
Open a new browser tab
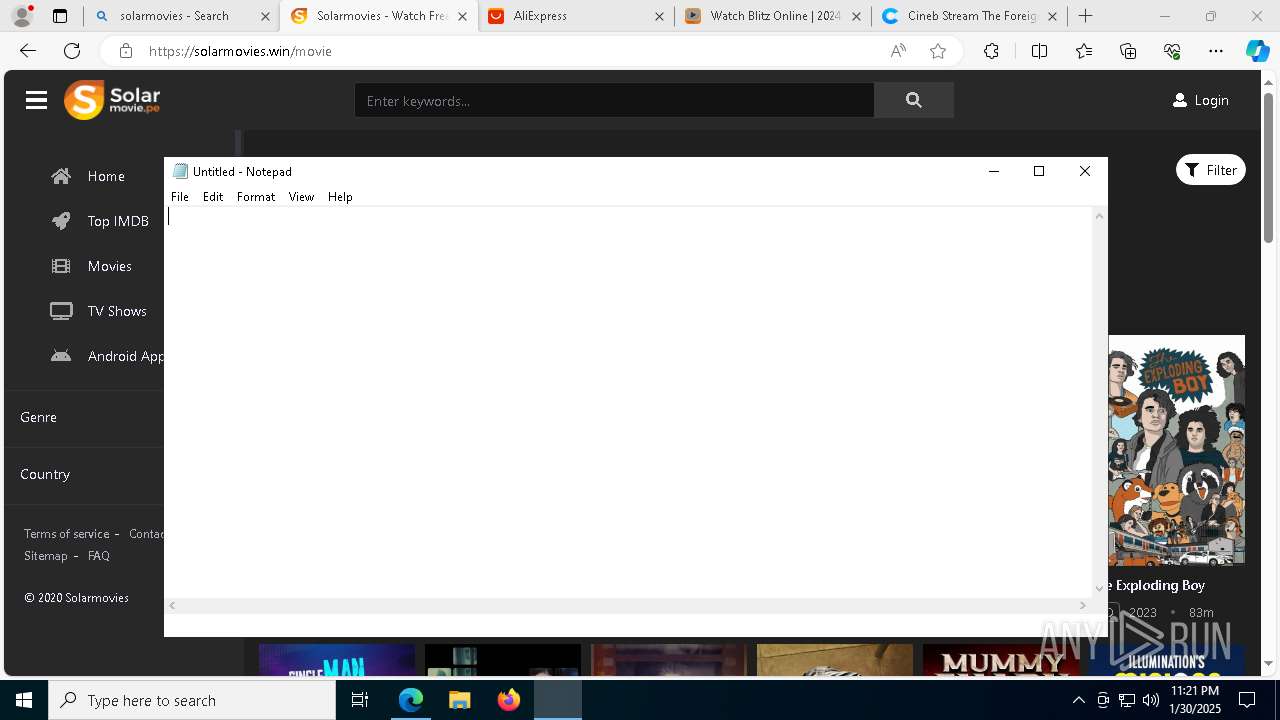pyautogui.click(x=1085, y=16)
